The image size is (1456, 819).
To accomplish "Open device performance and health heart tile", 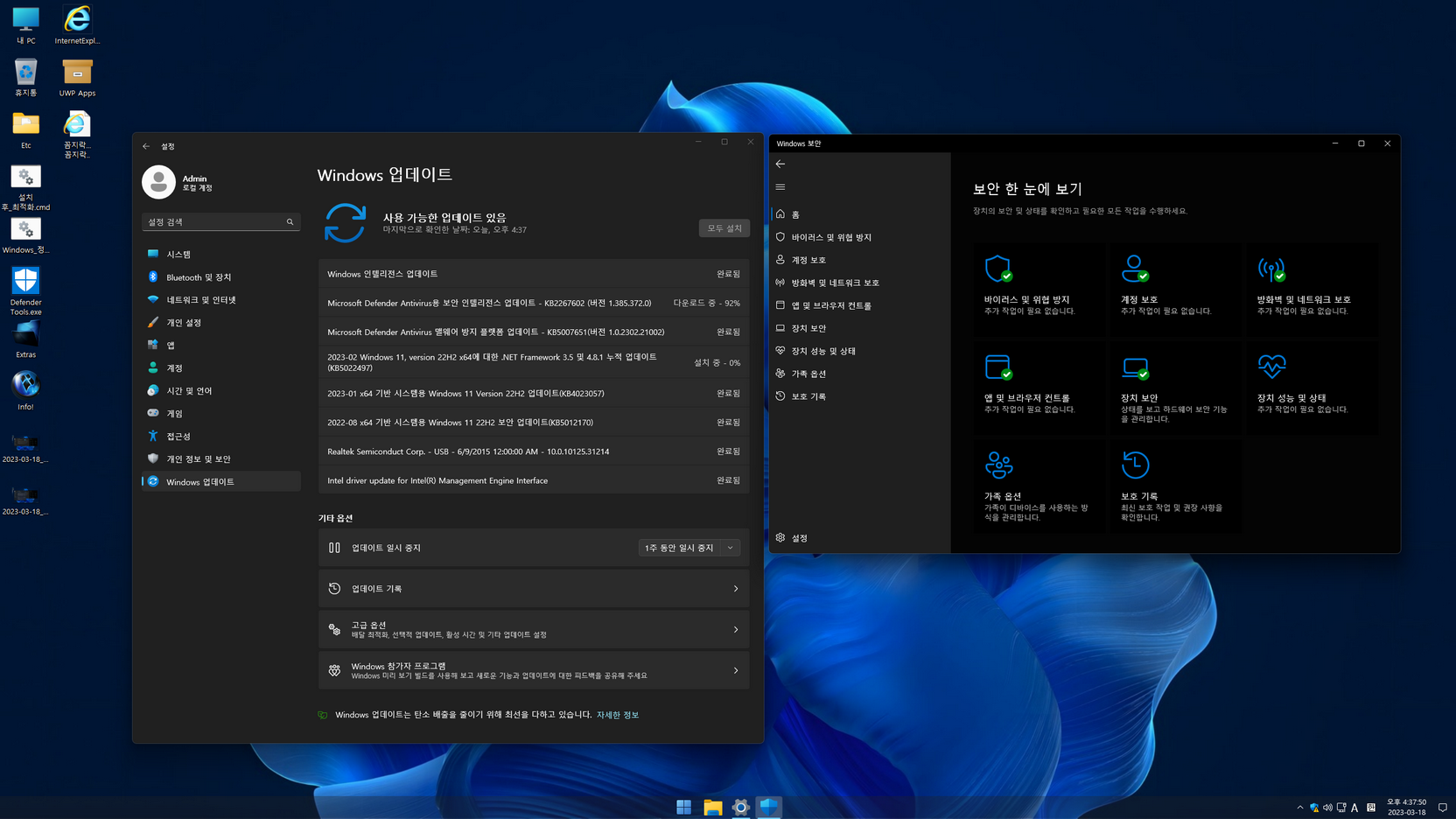I will (1312, 388).
